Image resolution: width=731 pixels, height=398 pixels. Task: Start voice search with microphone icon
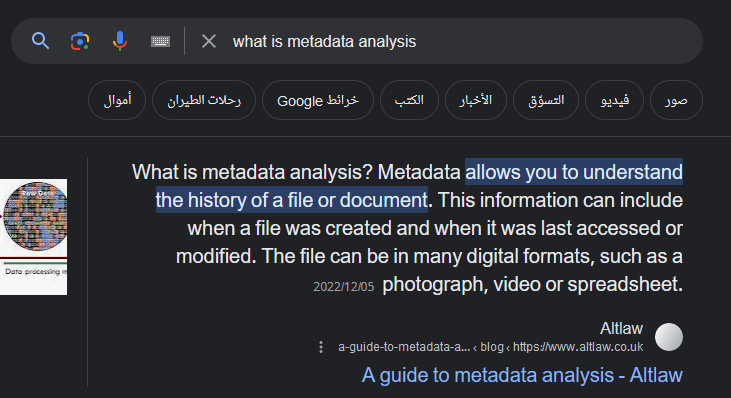120,41
